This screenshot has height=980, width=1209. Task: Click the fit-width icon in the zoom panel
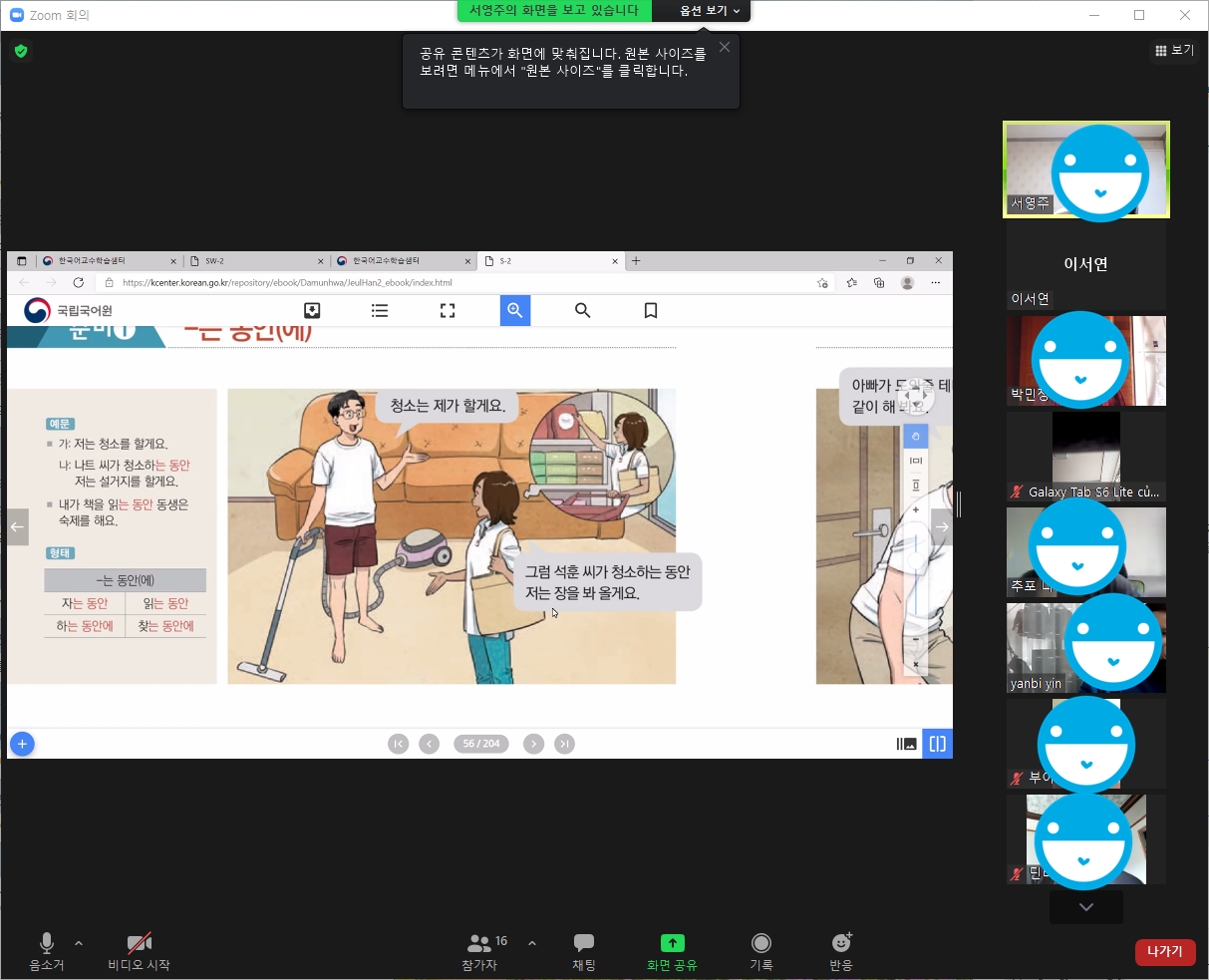click(916, 461)
